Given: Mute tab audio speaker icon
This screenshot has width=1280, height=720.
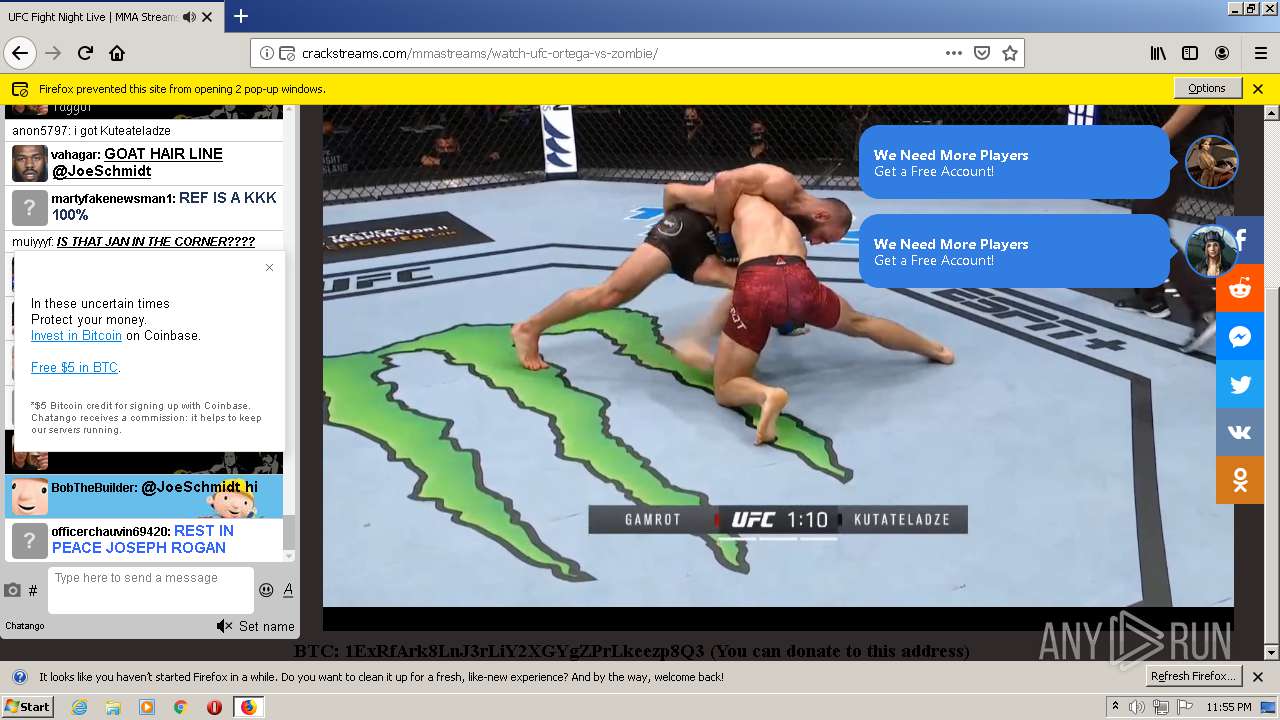Looking at the screenshot, I should click(189, 17).
